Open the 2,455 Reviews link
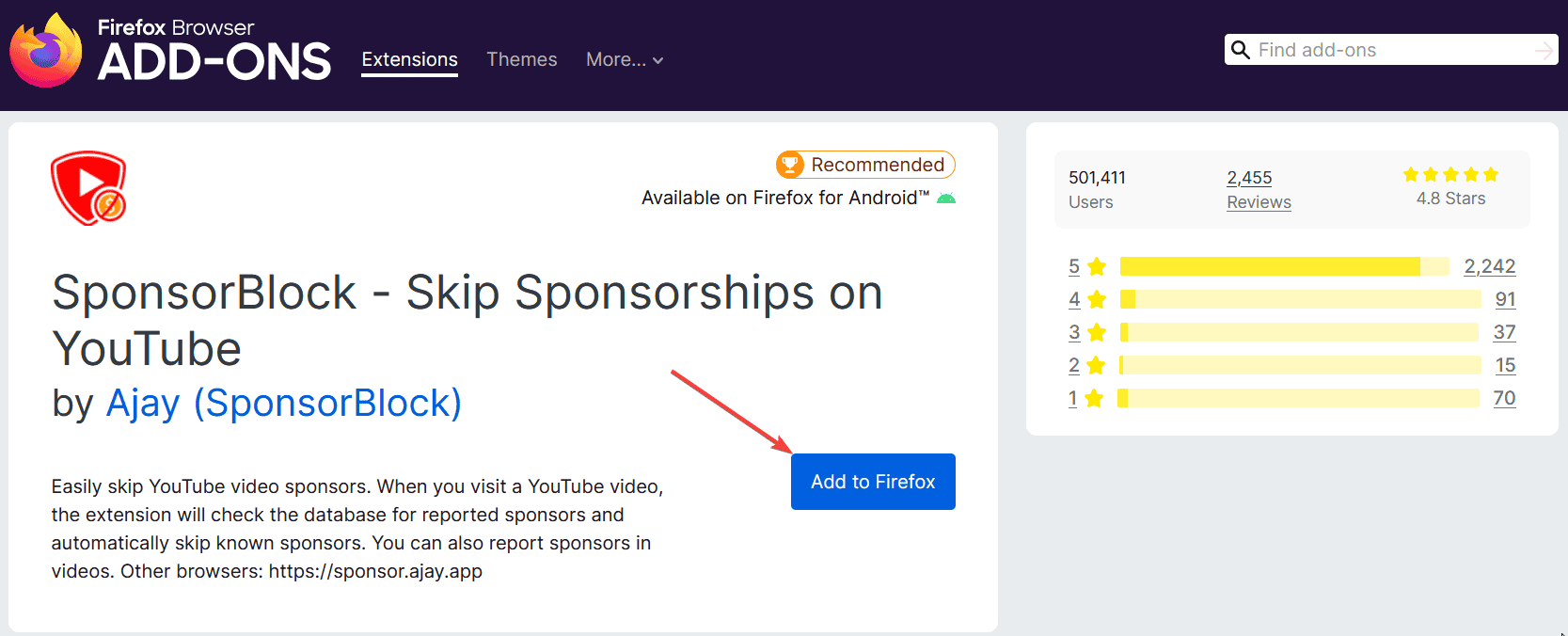The height and width of the screenshot is (636, 1568). coord(1259,189)
